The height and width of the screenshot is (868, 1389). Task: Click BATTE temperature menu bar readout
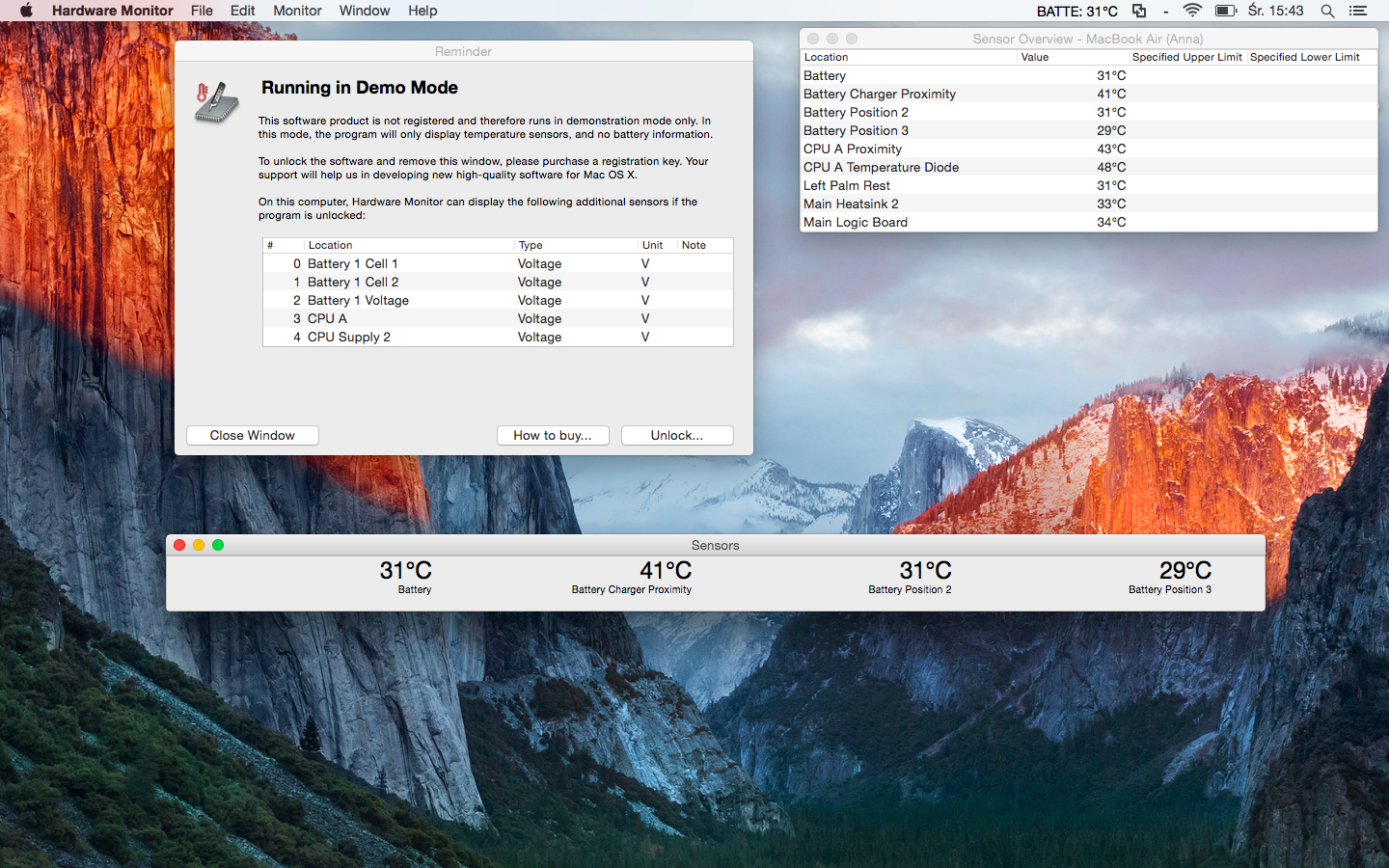tap(1076, 11)
